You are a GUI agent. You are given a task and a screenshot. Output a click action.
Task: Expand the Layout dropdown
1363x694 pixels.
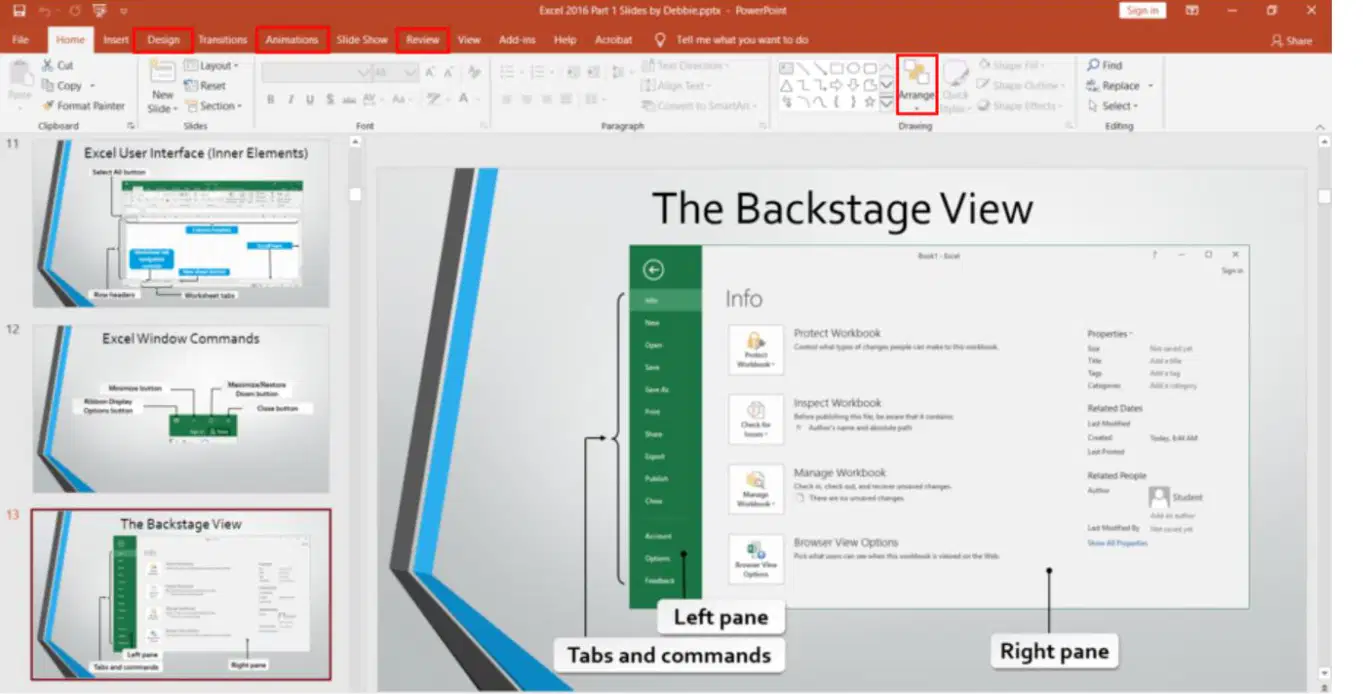click(x=212, y=65)
